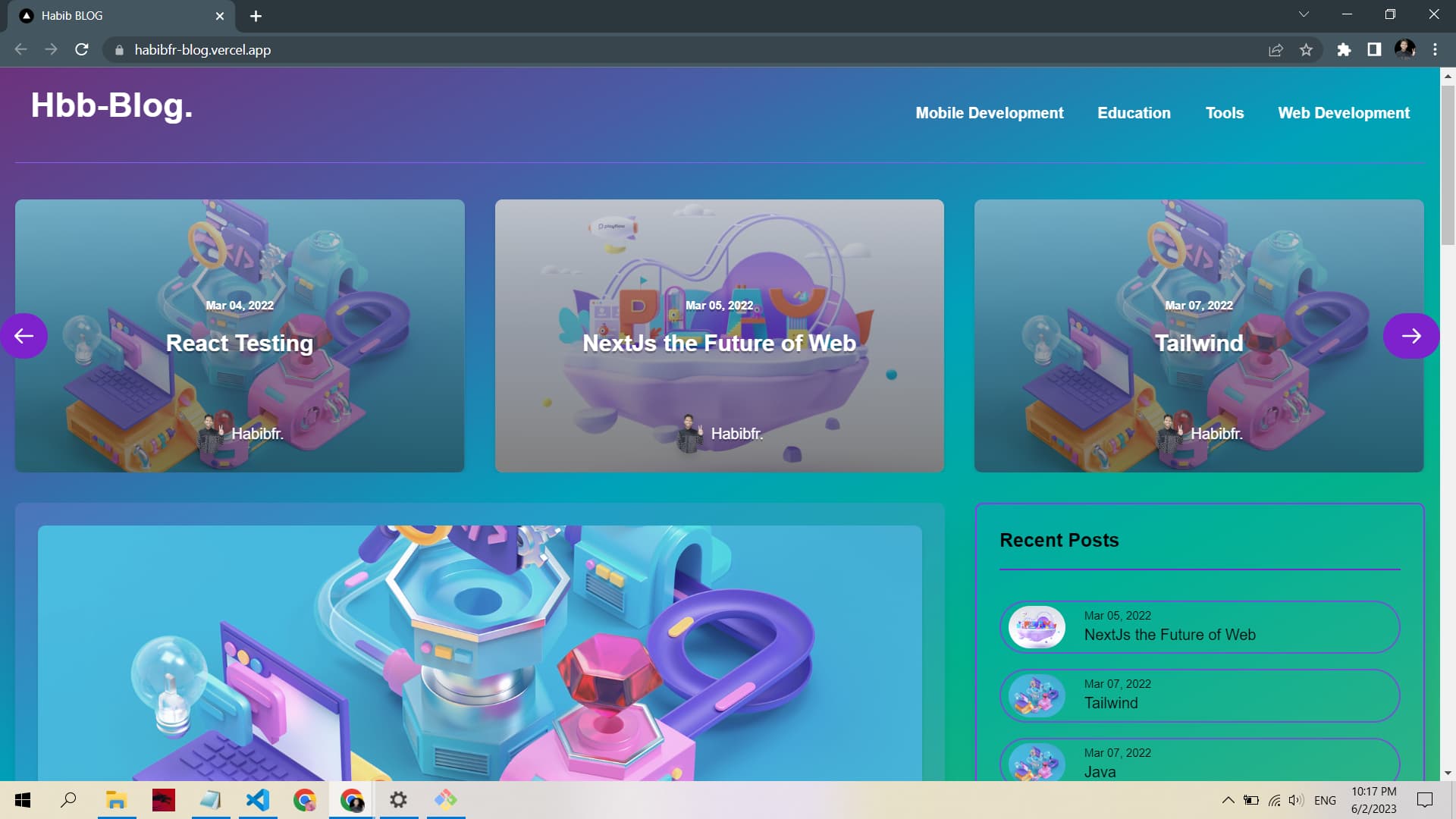1456x819 pixels.
Task: Open the Chrome profile avatar
Action: pos(1404,50)
